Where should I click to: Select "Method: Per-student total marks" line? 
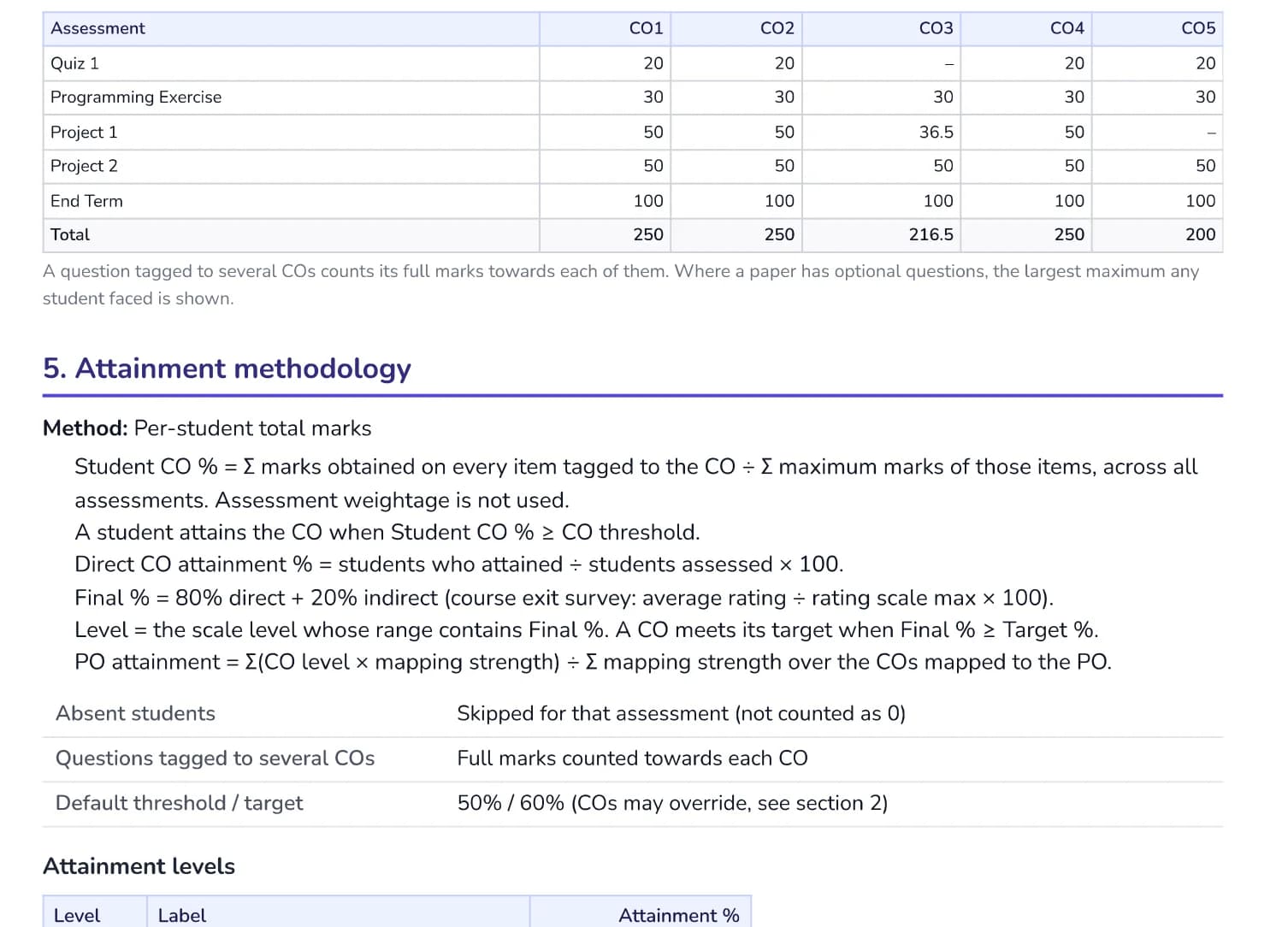207,428
